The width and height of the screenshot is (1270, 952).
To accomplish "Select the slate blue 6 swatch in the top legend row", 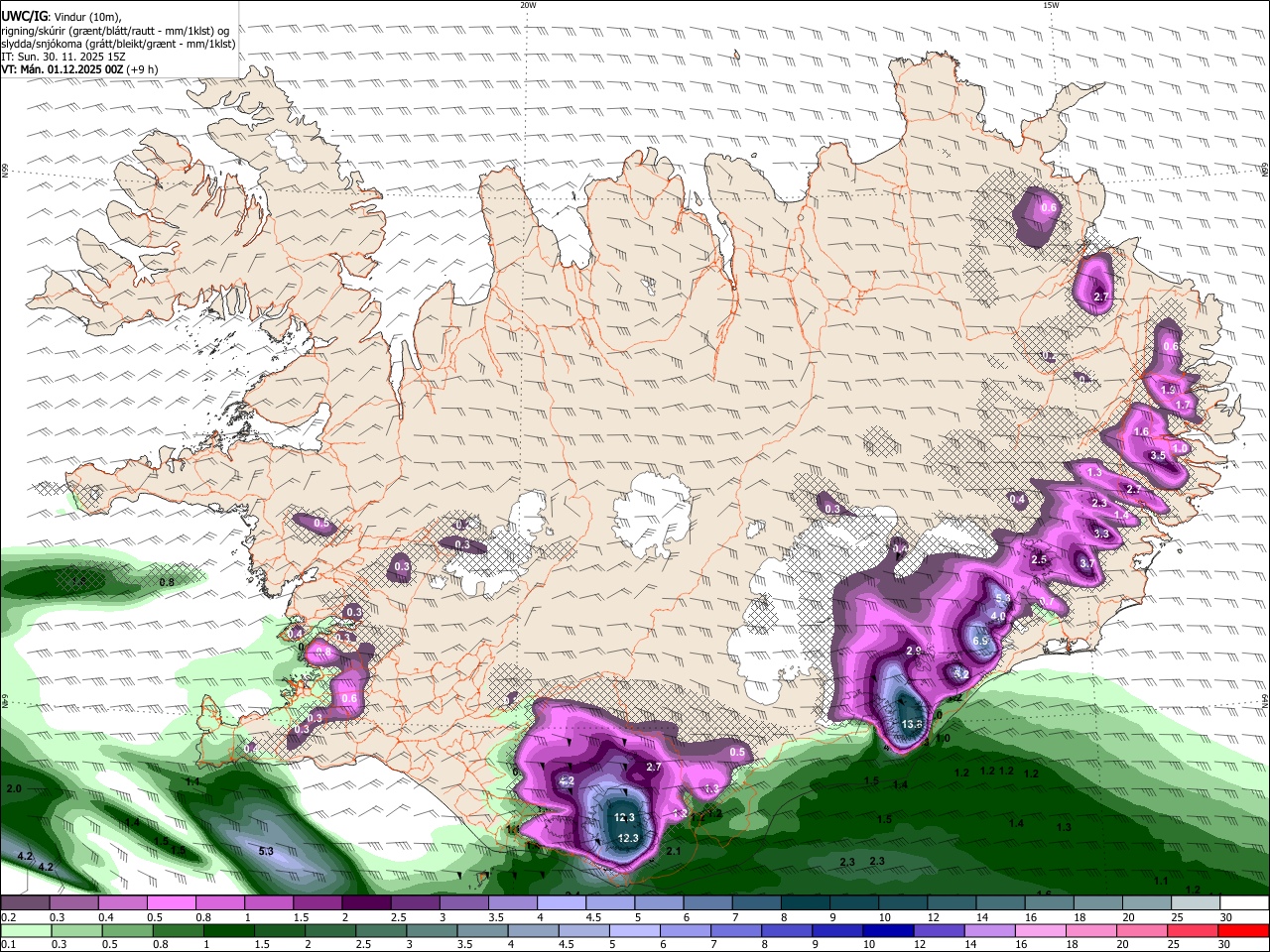I will tap(705, 903).
